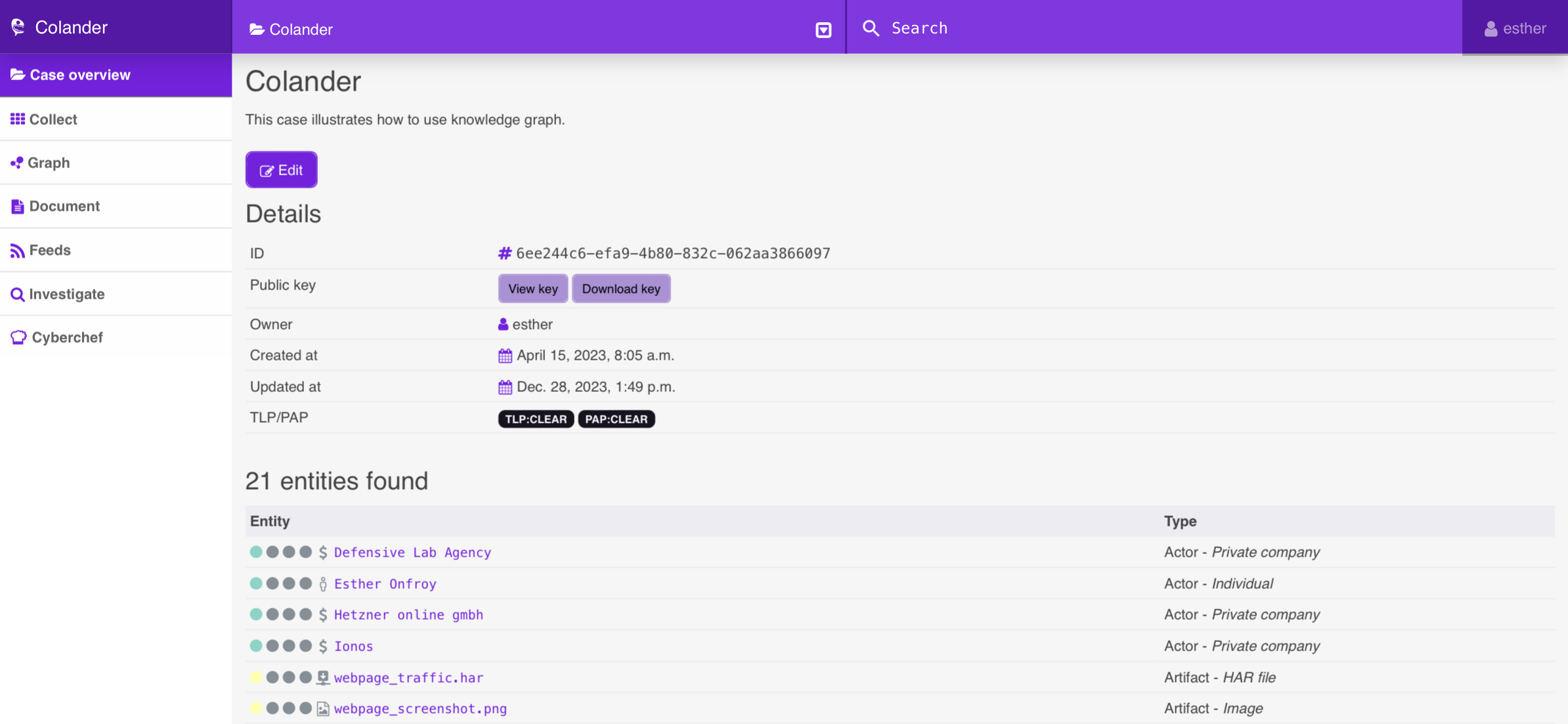Click the Edit button
The height and width of the screenshot is (724, 1568).
tap(281, 170)
